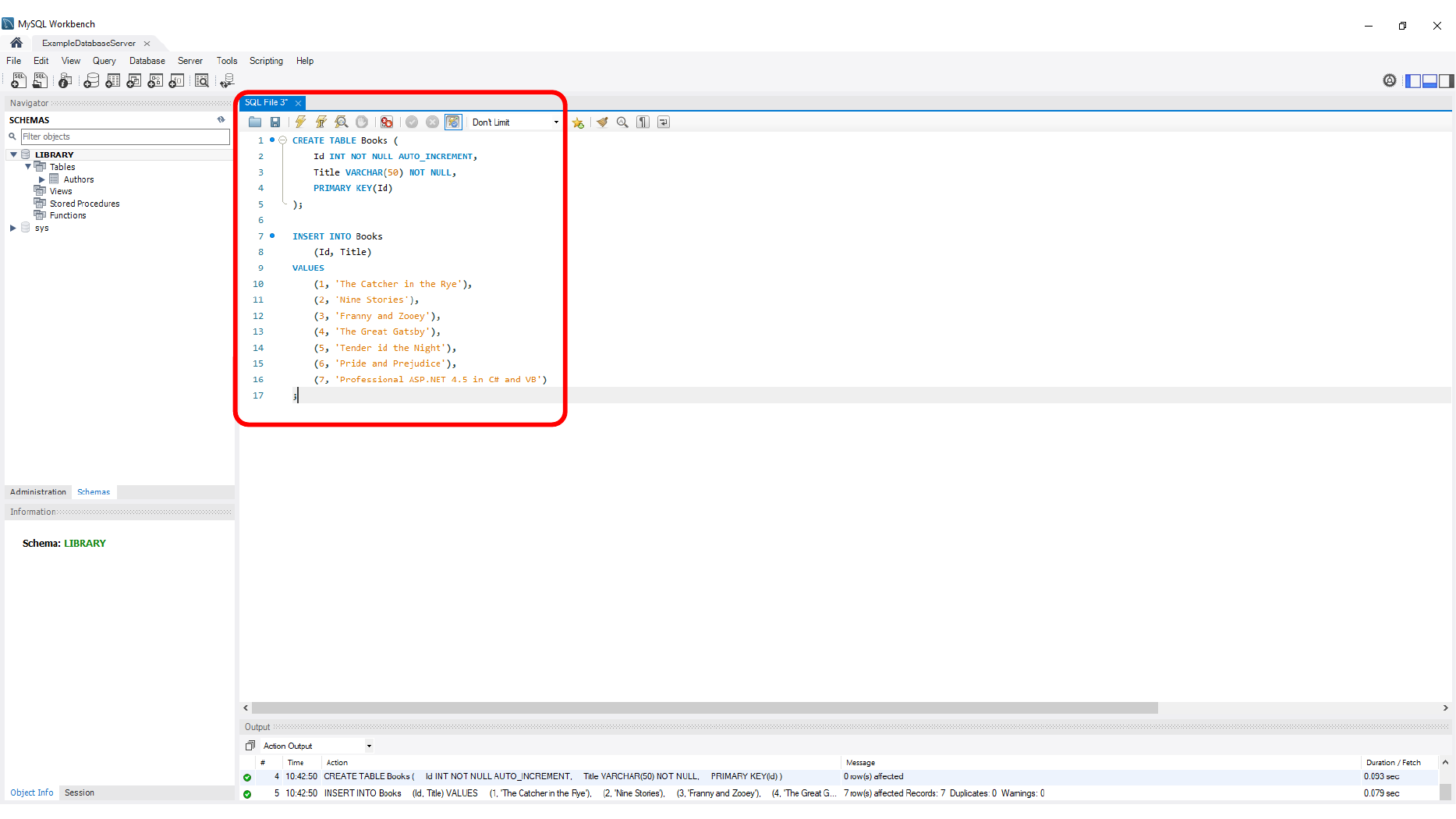
Task: Select the Functions folder in schema tree
Action: [68, 215]
